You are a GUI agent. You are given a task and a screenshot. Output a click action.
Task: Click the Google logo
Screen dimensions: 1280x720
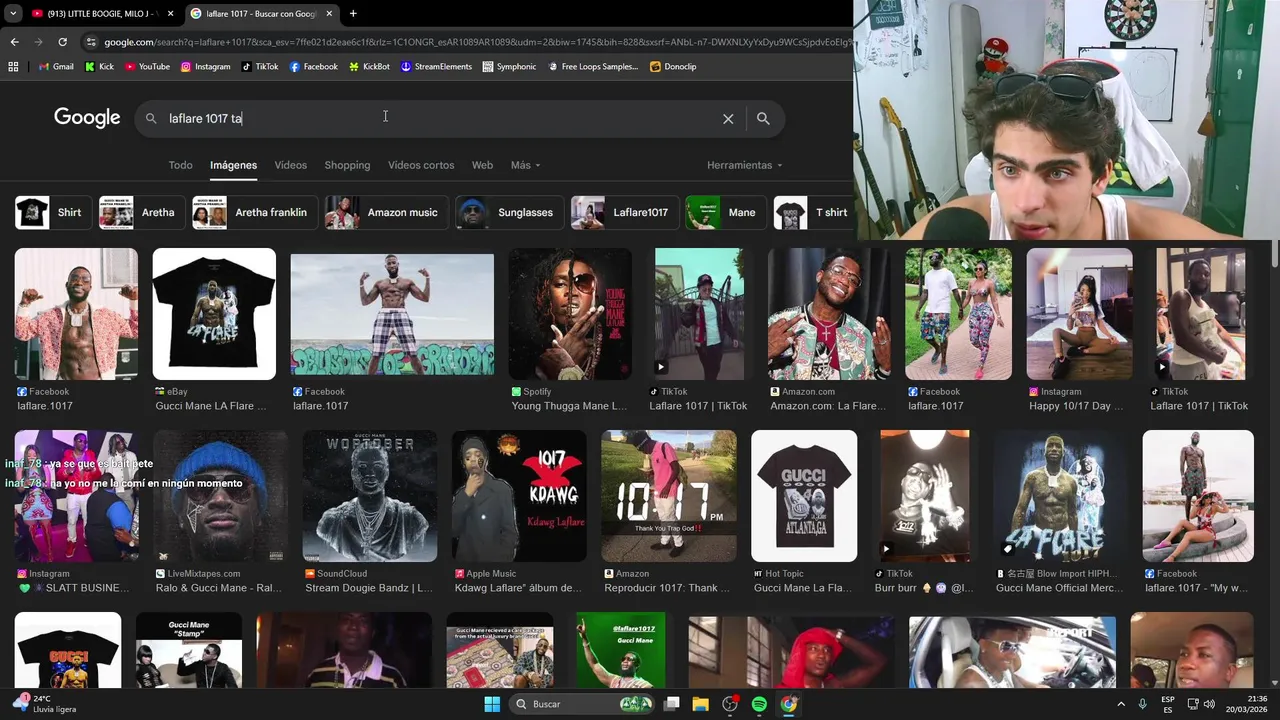coord(87,118)
